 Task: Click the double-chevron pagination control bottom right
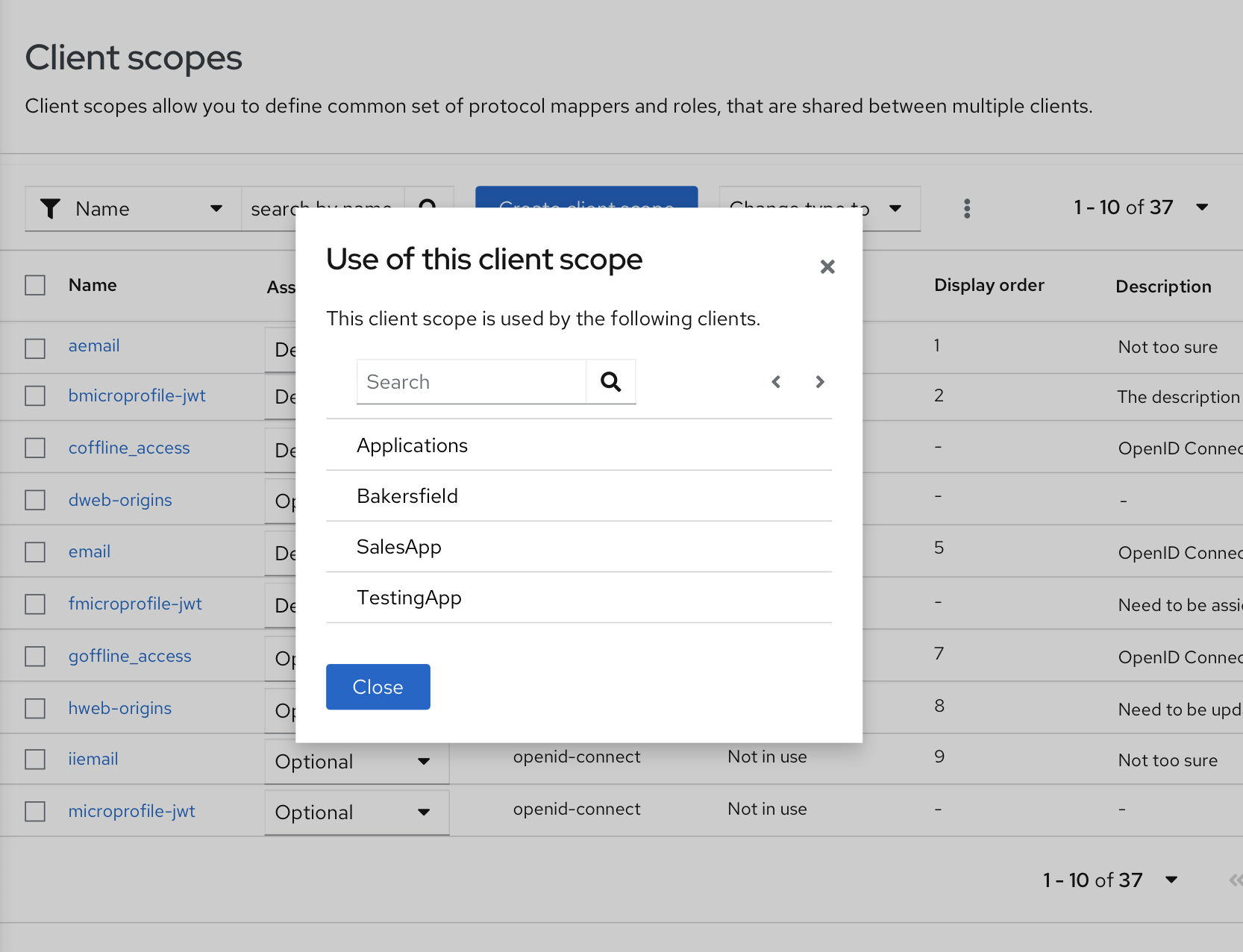[1236, 880]
